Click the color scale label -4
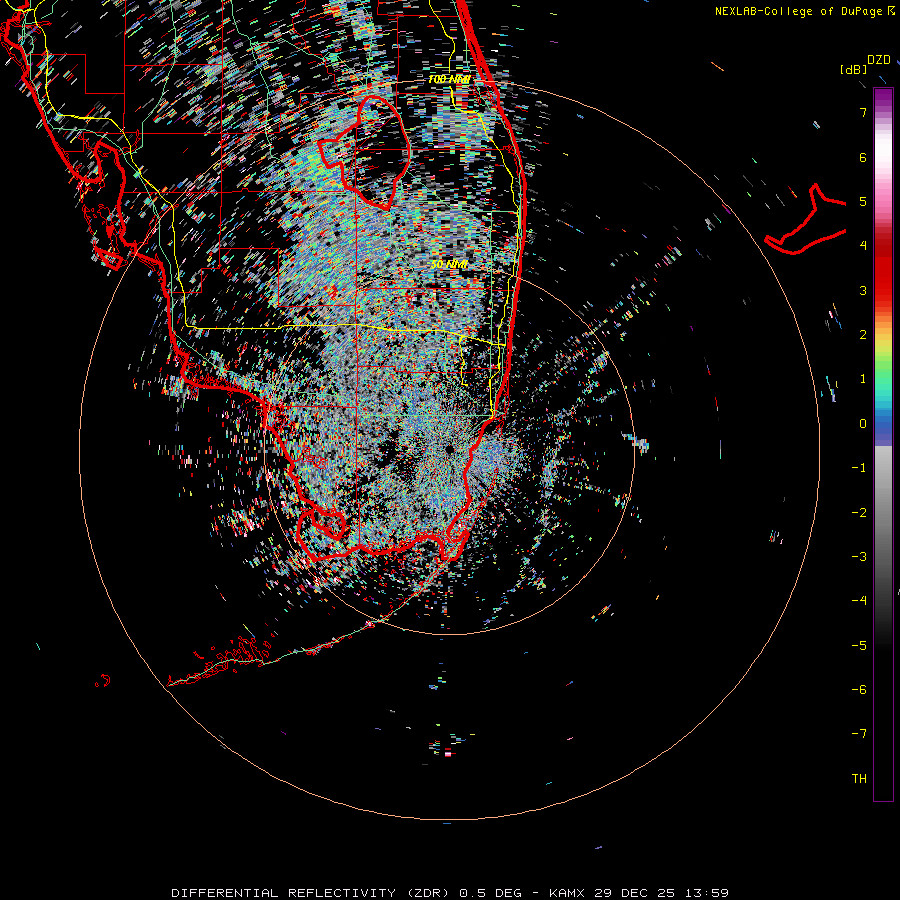 tap(859, 600)
